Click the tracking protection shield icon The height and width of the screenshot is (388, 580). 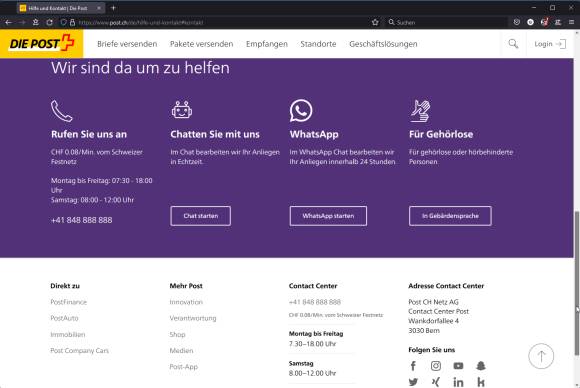[63, 22]
